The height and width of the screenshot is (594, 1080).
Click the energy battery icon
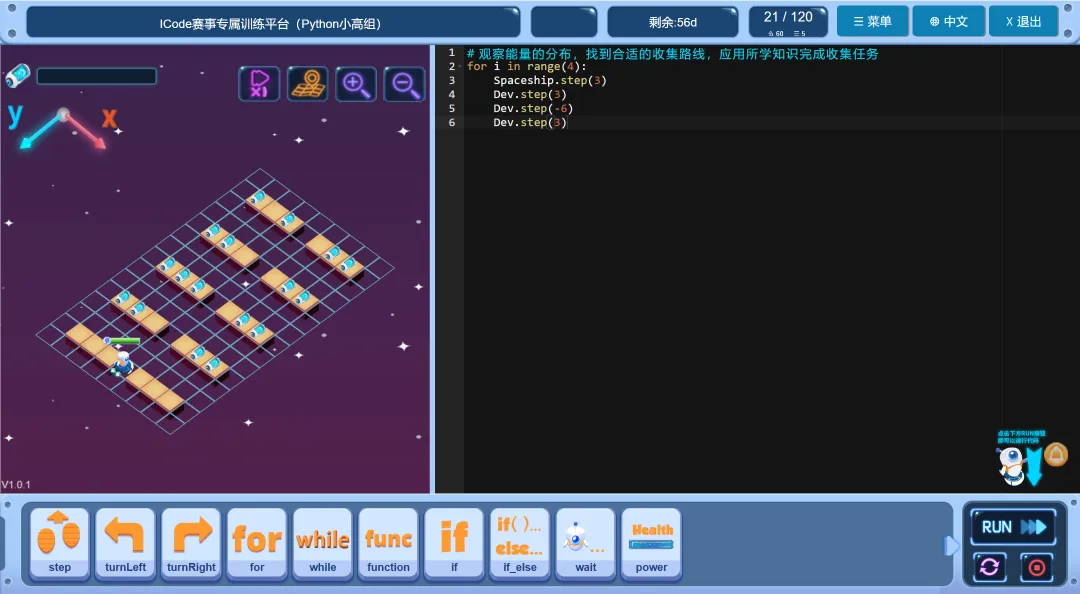tap(18, 76)
